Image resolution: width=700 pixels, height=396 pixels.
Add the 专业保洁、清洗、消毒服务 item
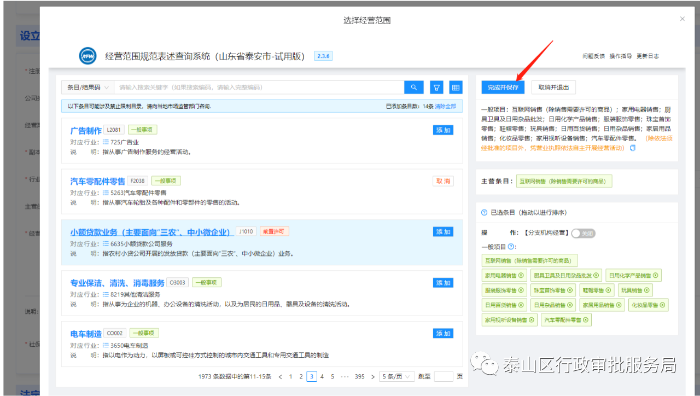[x=443, y=283]
